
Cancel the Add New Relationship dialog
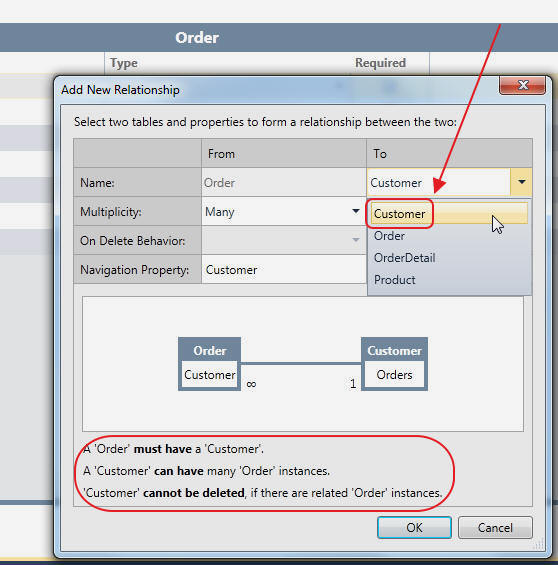(495, 528)
